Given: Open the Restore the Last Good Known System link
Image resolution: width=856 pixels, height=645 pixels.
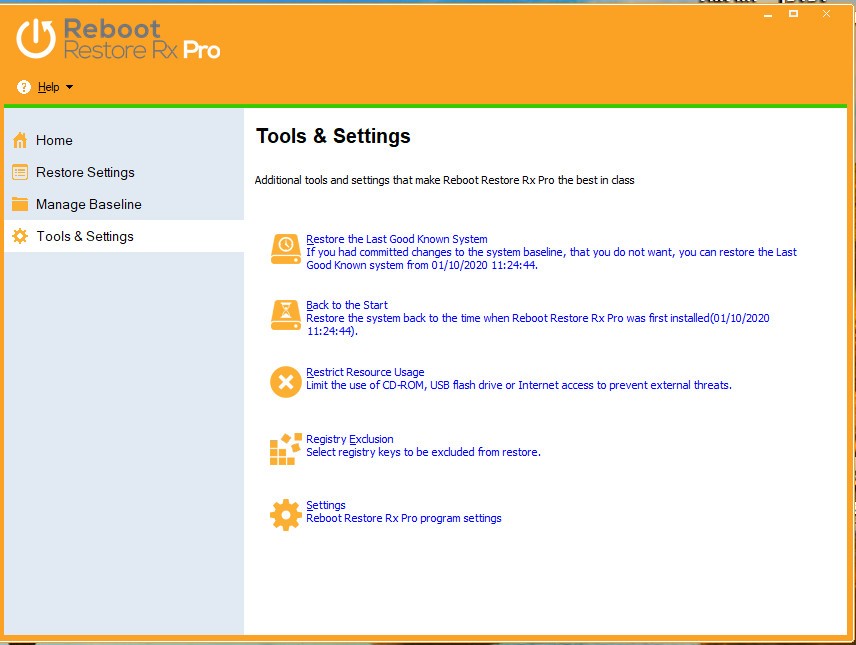Looking at the screenshot, I should point(397,239).
